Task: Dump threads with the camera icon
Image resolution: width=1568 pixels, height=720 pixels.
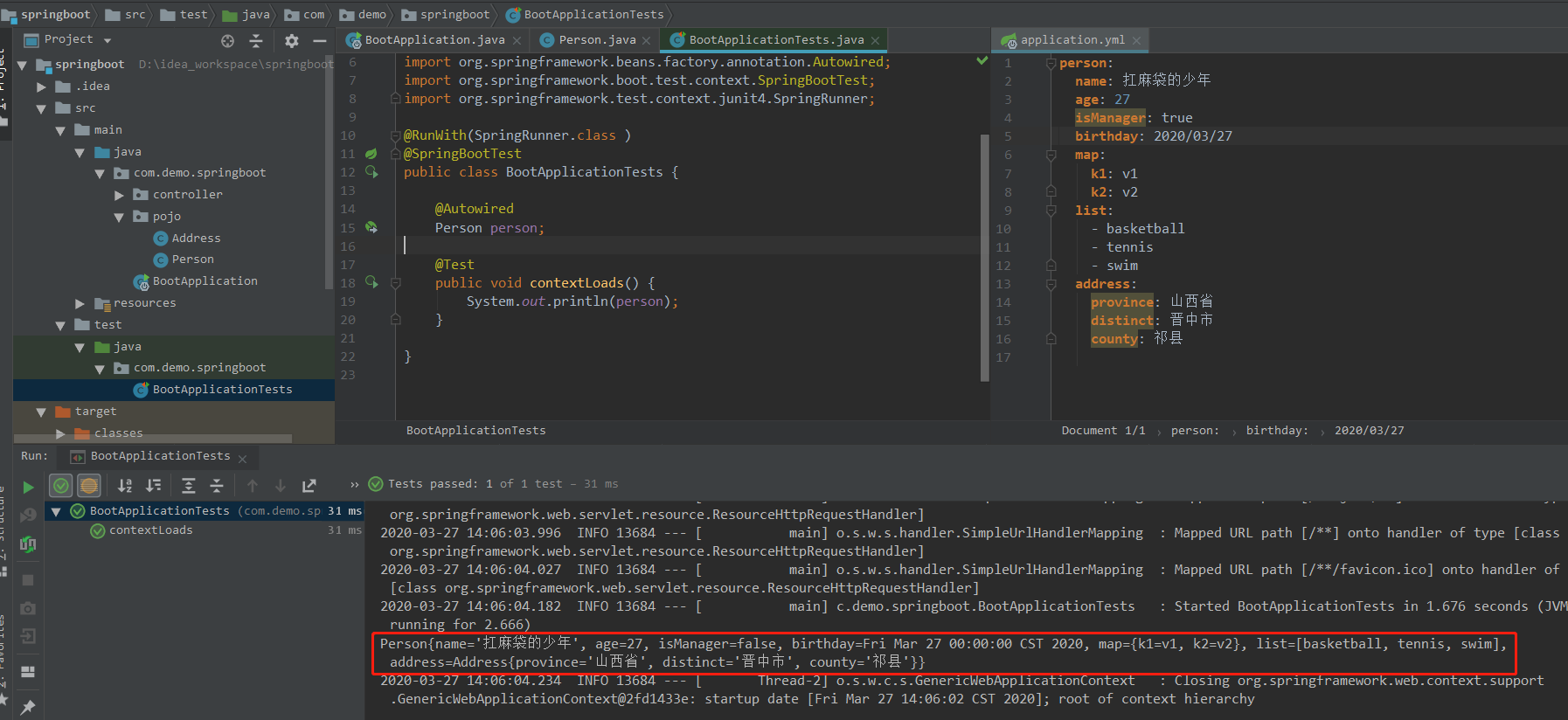Action: click(x=28, y=607)
